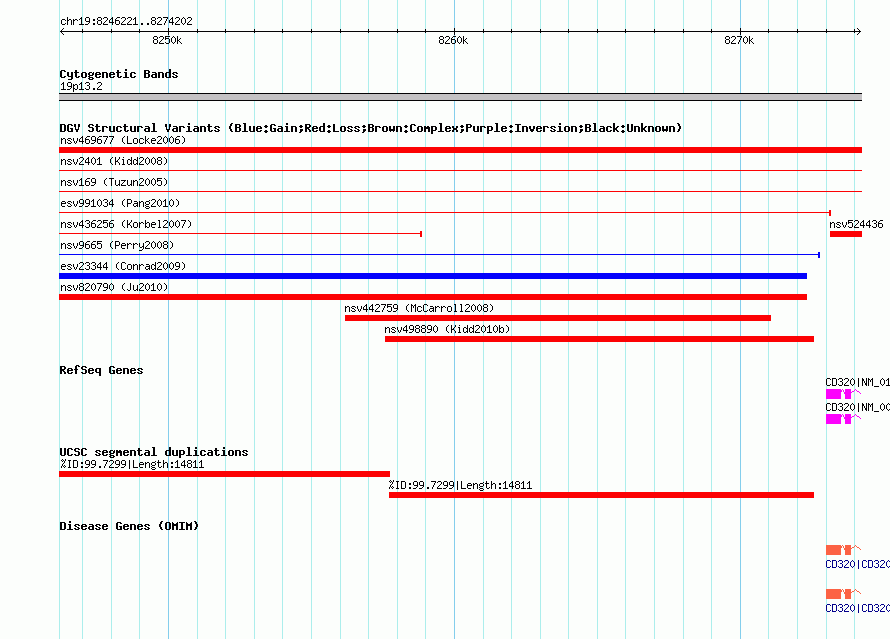Viewport: 890px width, 639px height.
Task: Click the gray 19p13.2 cytogenetic band bar
Action: pos(460,97)
